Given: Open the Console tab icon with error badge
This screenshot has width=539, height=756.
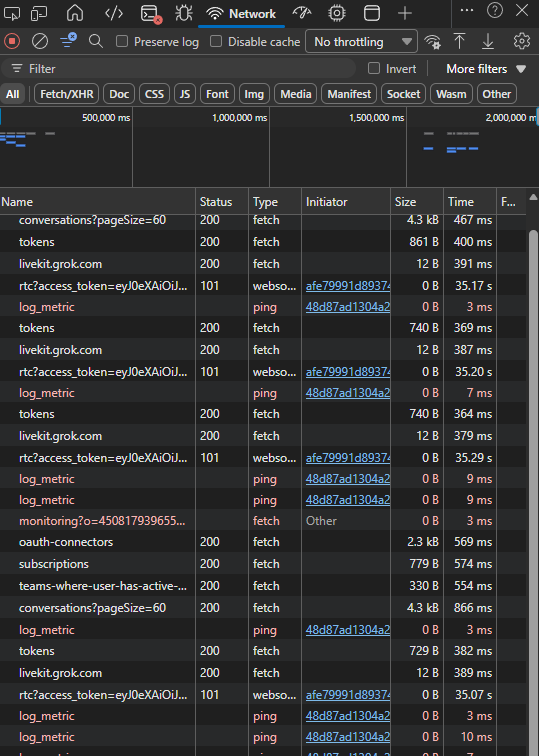Looking at the screenshot, I should pyautogui.click(x=150, y=14).
